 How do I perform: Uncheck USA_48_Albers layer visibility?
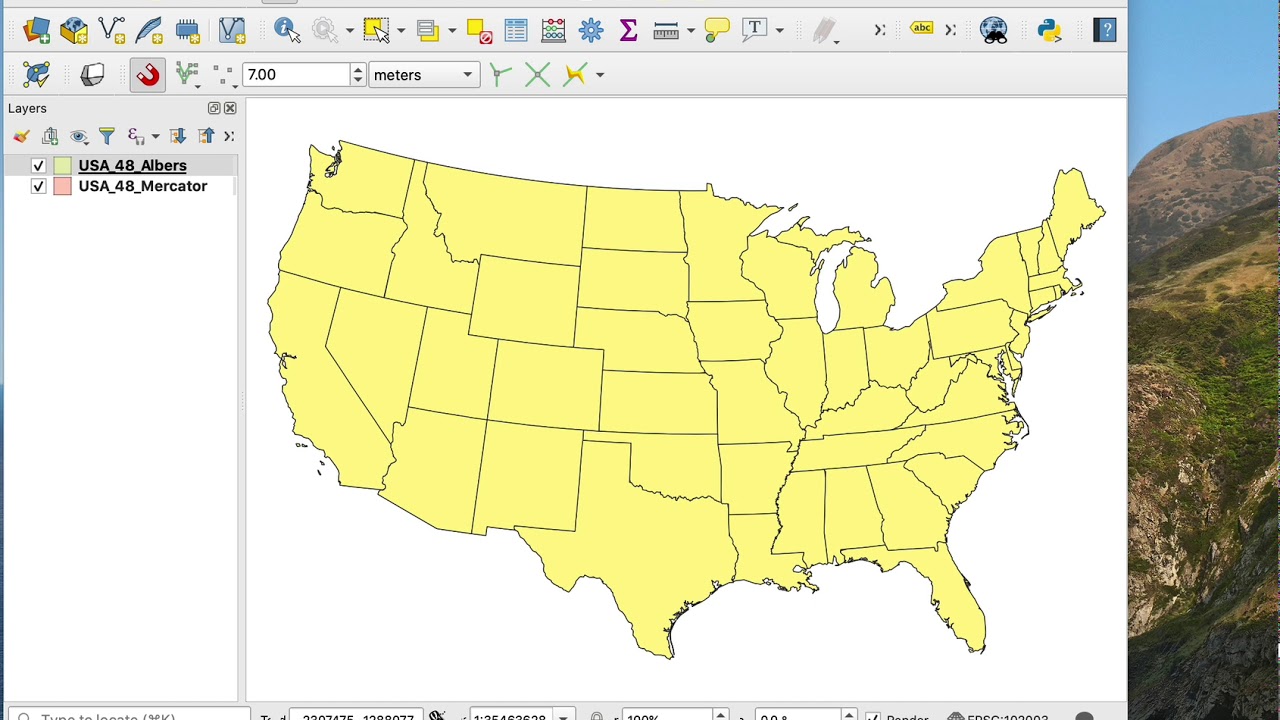[x=38, y=166]
